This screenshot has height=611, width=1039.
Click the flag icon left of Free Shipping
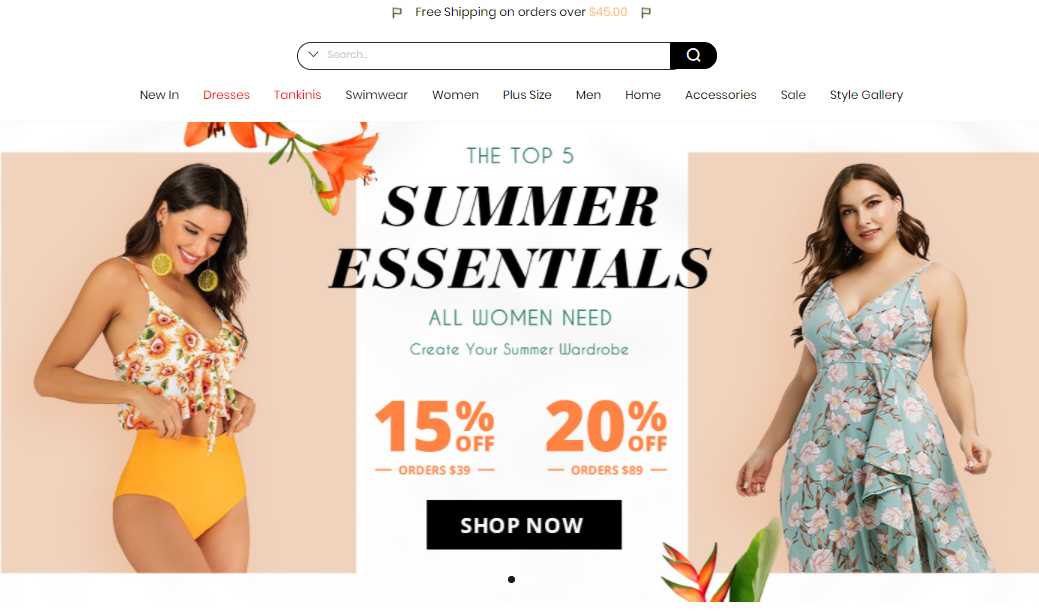397,13
